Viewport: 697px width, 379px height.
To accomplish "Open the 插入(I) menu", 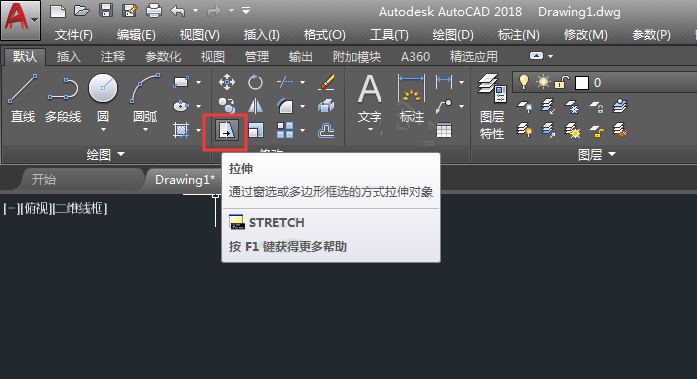I will click(x=261, y=35).
